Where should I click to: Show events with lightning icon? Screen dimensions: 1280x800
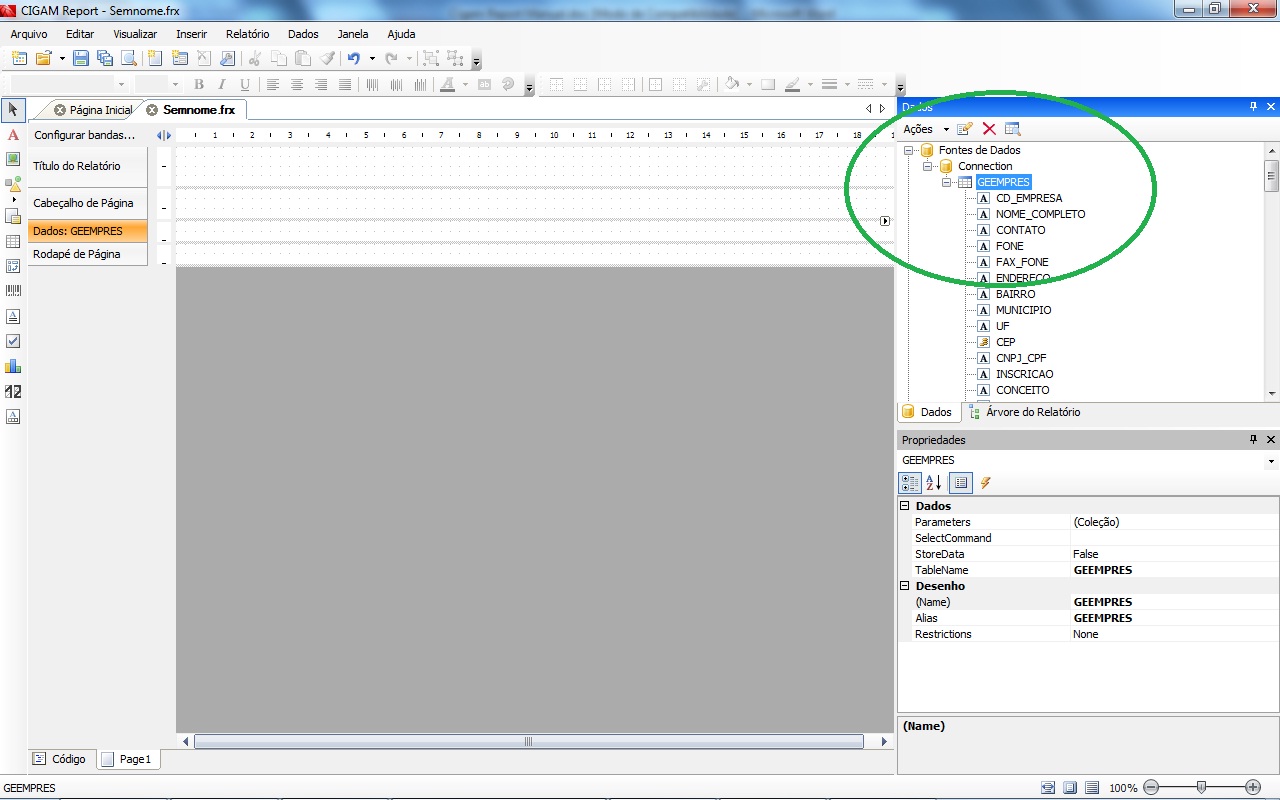coord(985,483)
